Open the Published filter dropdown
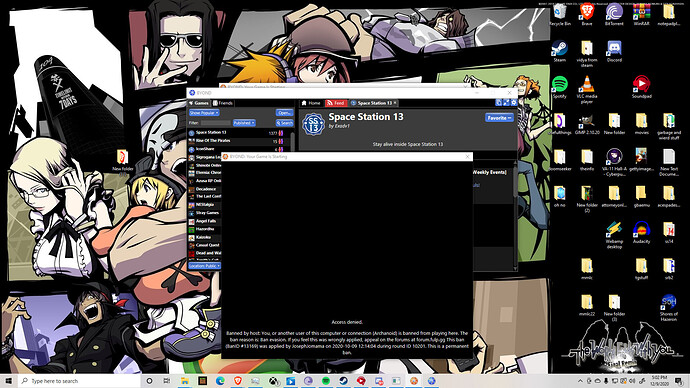 244,123
